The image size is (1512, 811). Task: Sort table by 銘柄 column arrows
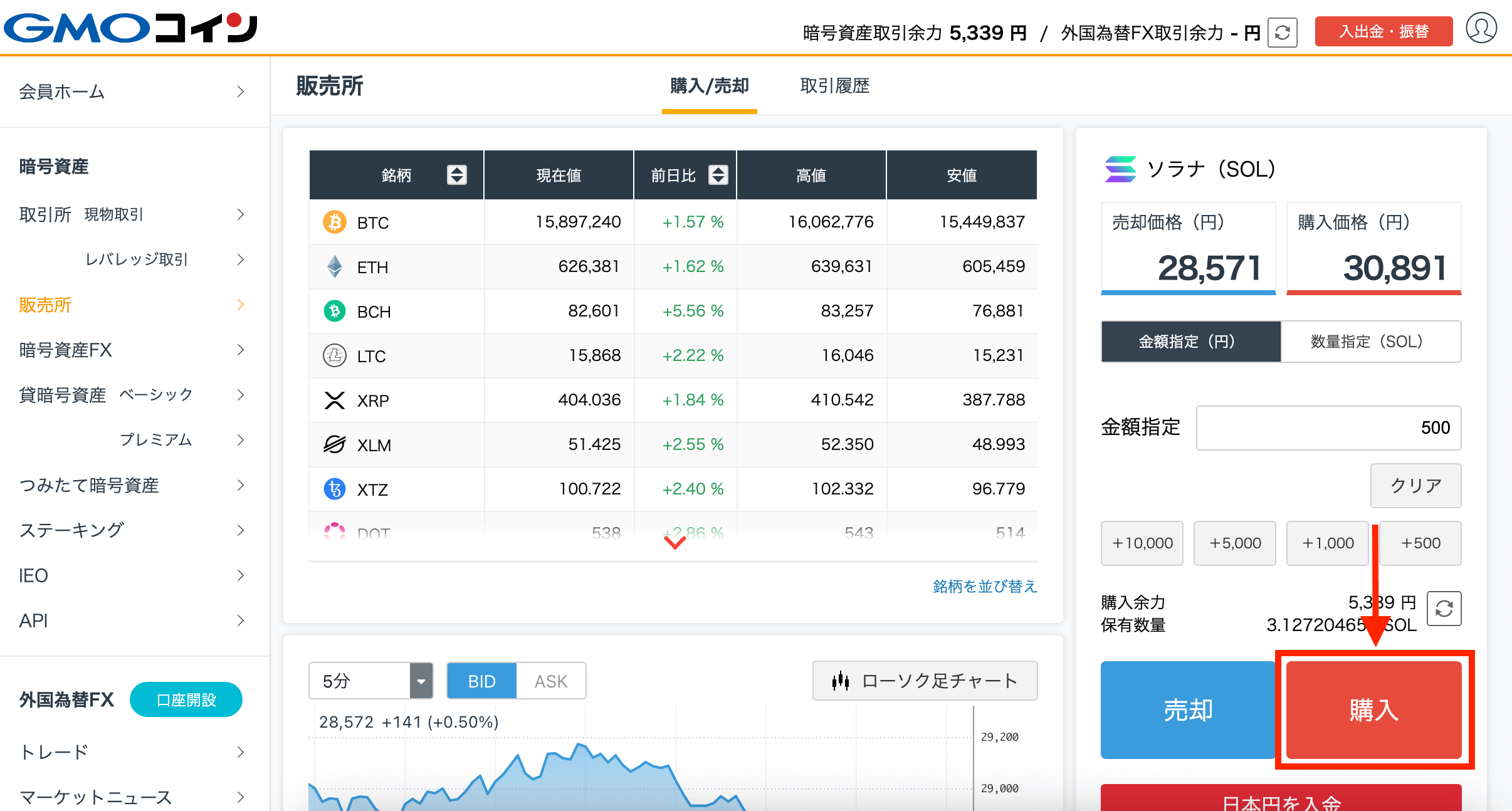[x=456, y=175]
